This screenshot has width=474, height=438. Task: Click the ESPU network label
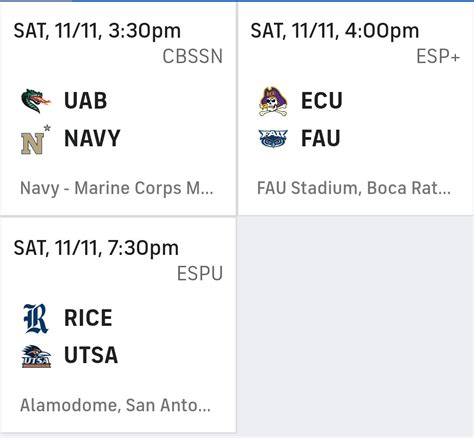coord(200,274)
